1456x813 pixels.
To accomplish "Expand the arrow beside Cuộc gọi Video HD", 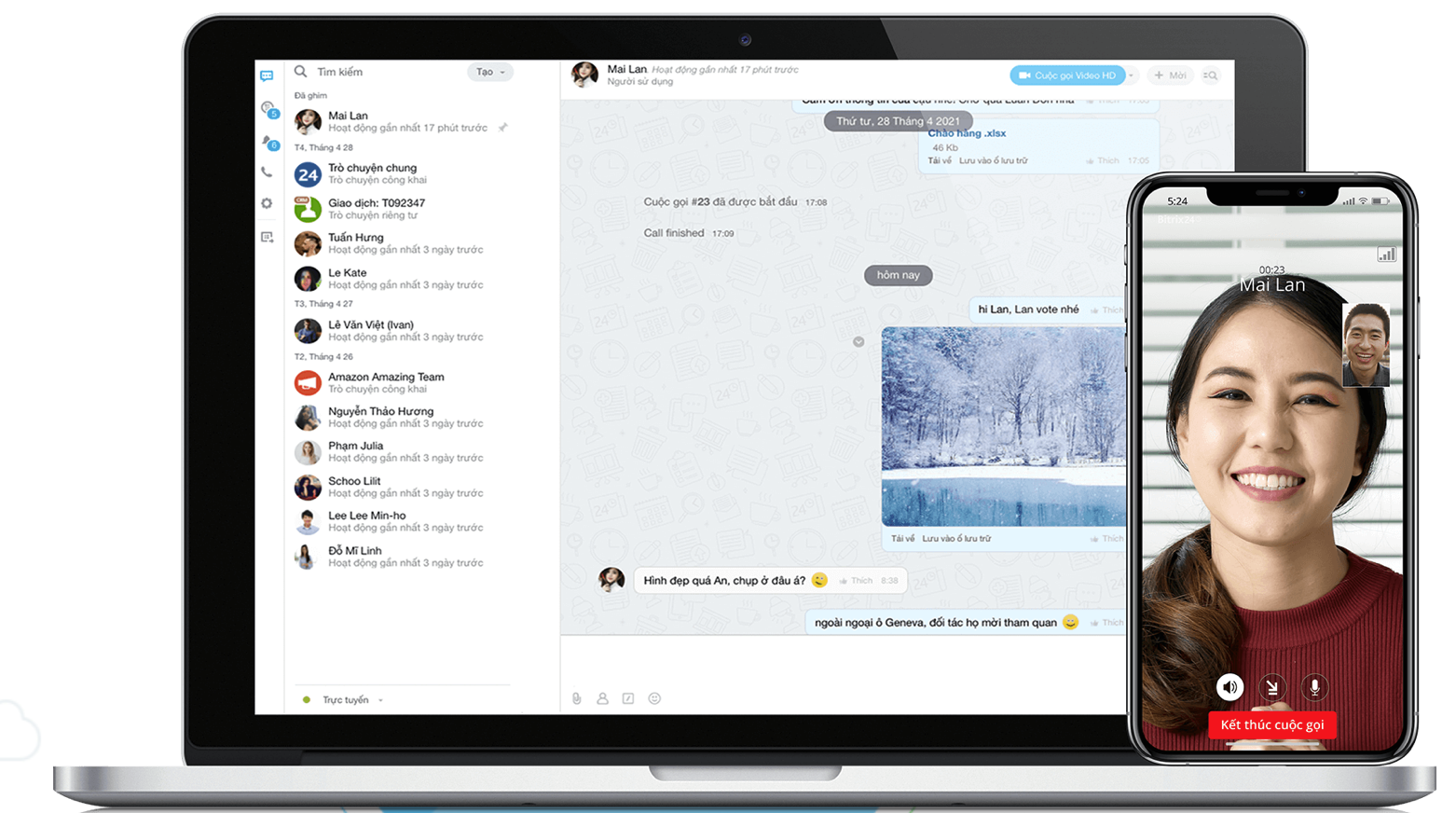I will tap(1132, 76).
